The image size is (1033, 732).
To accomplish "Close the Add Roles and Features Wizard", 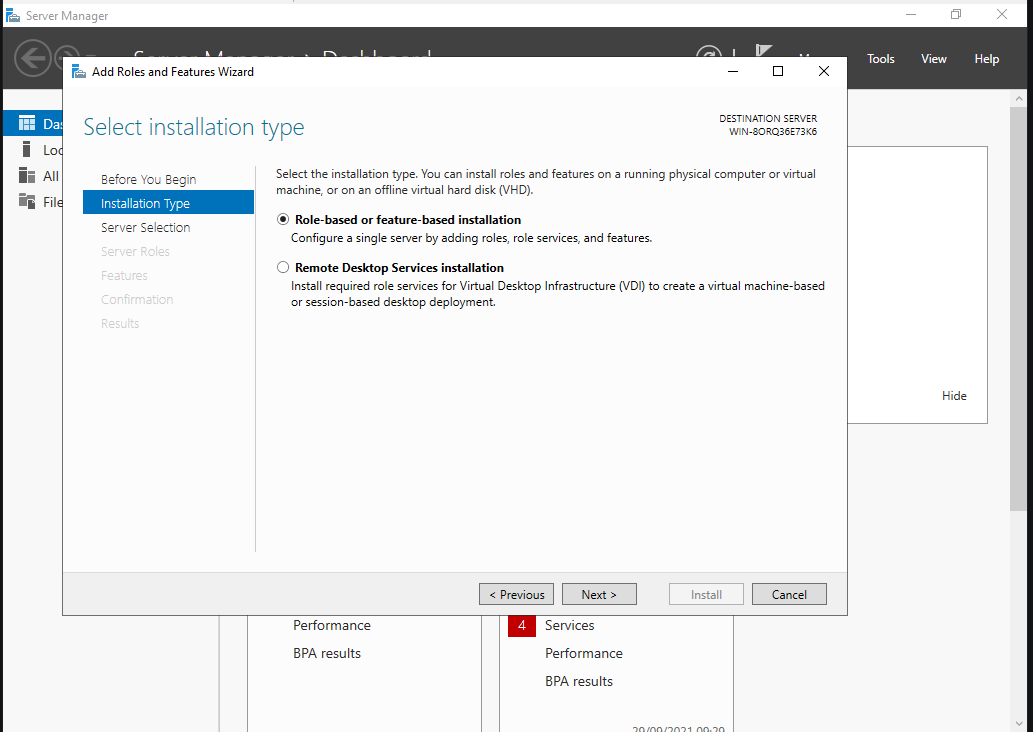I will pyautogui.click(x=824, y=71).
